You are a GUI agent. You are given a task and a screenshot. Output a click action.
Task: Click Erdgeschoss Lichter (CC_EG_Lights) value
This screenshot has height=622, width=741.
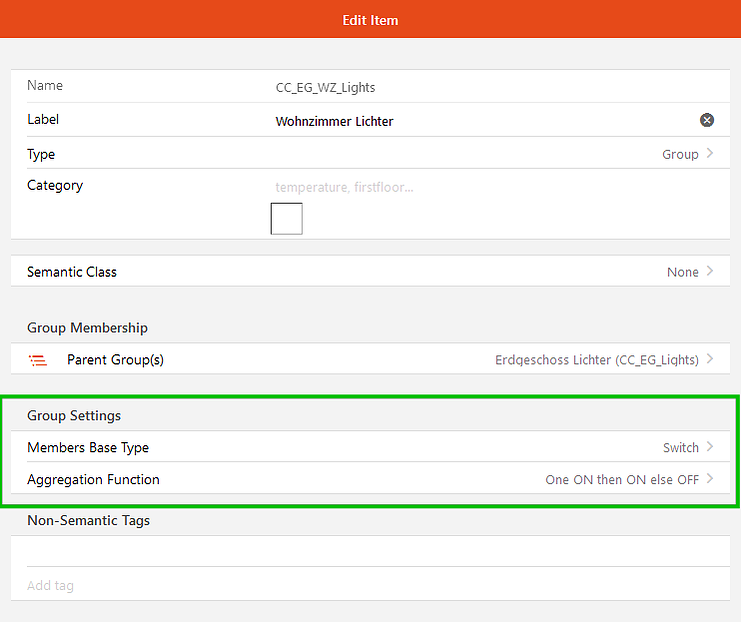click(x=596, y=360)
